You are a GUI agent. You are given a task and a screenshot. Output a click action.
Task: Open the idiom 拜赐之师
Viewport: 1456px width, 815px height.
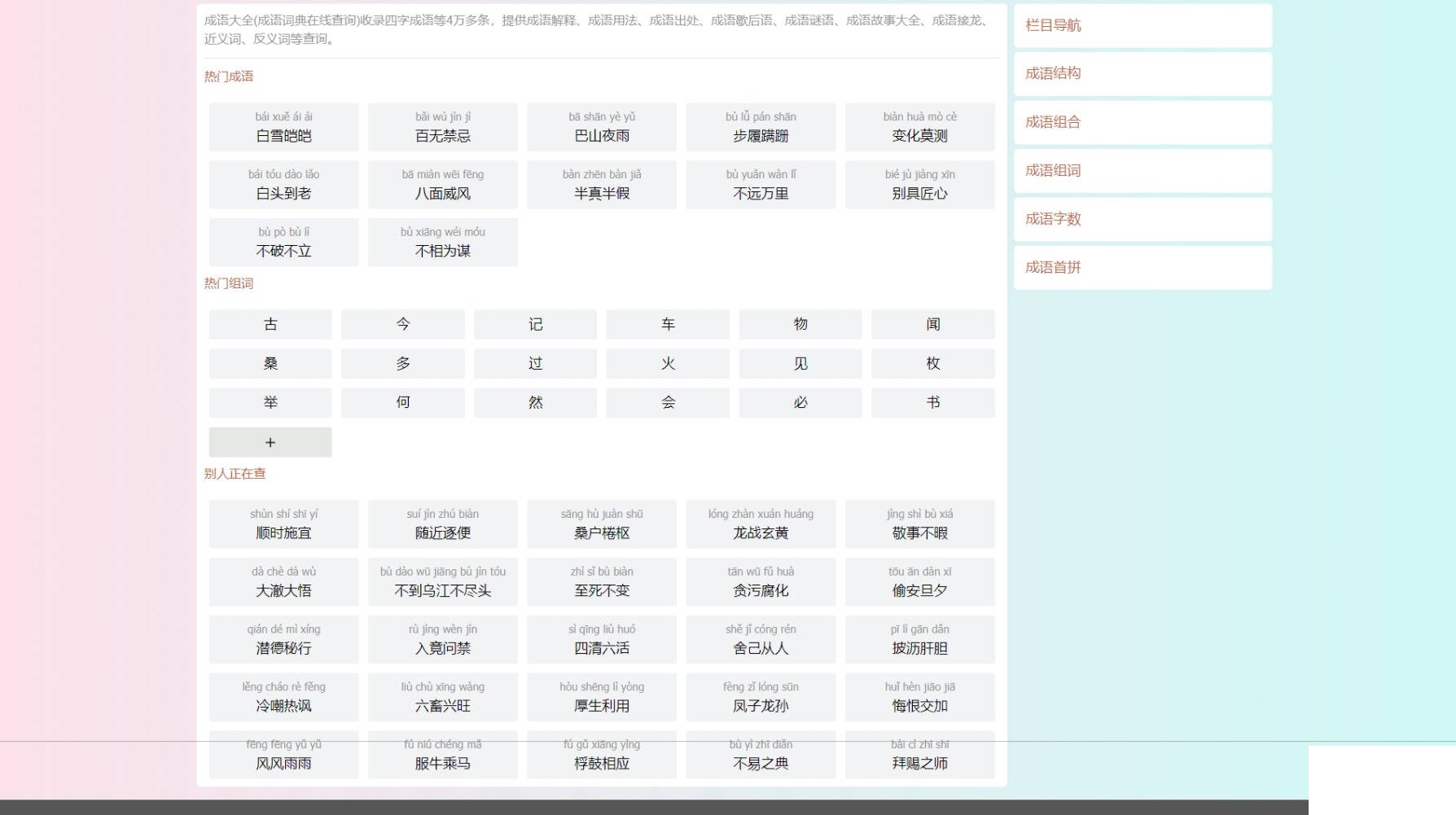[x=920, y=756]
